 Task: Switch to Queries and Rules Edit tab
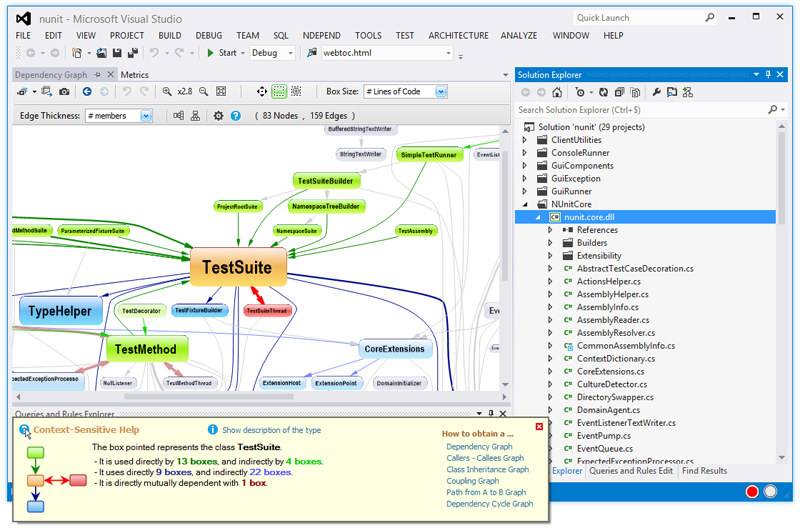[631, 471]
